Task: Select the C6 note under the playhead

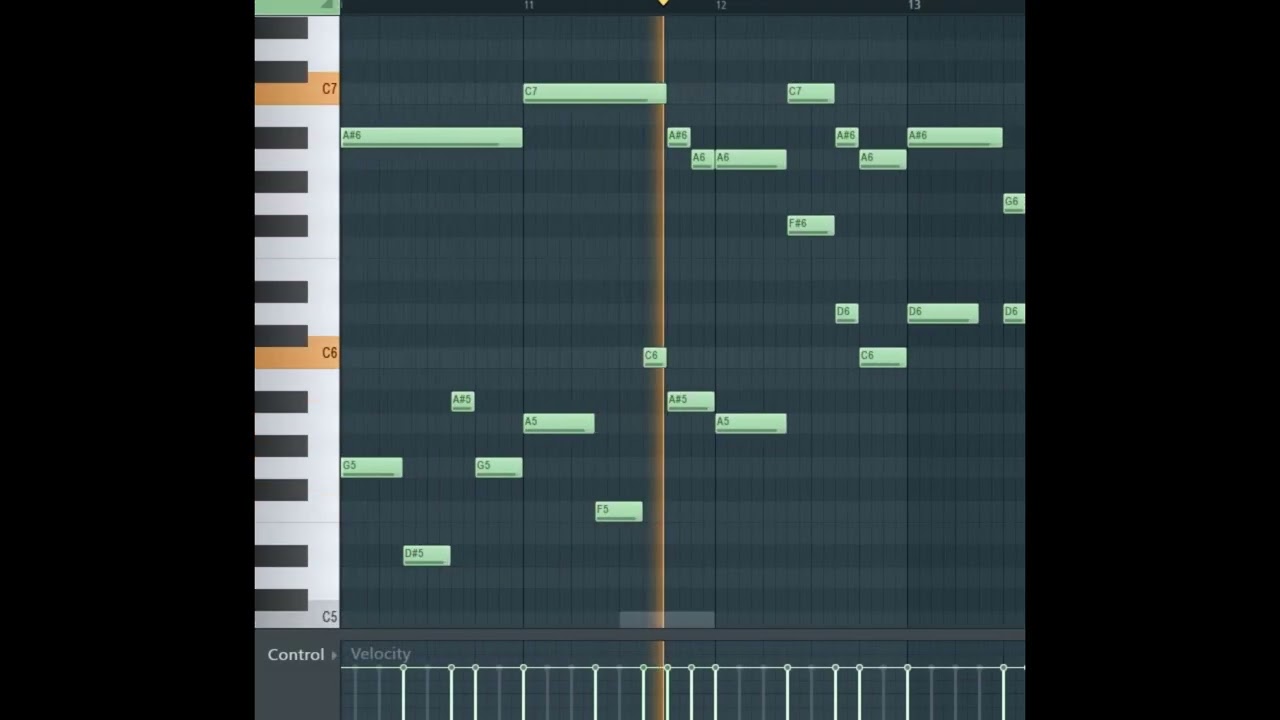Action: [655, 357]
